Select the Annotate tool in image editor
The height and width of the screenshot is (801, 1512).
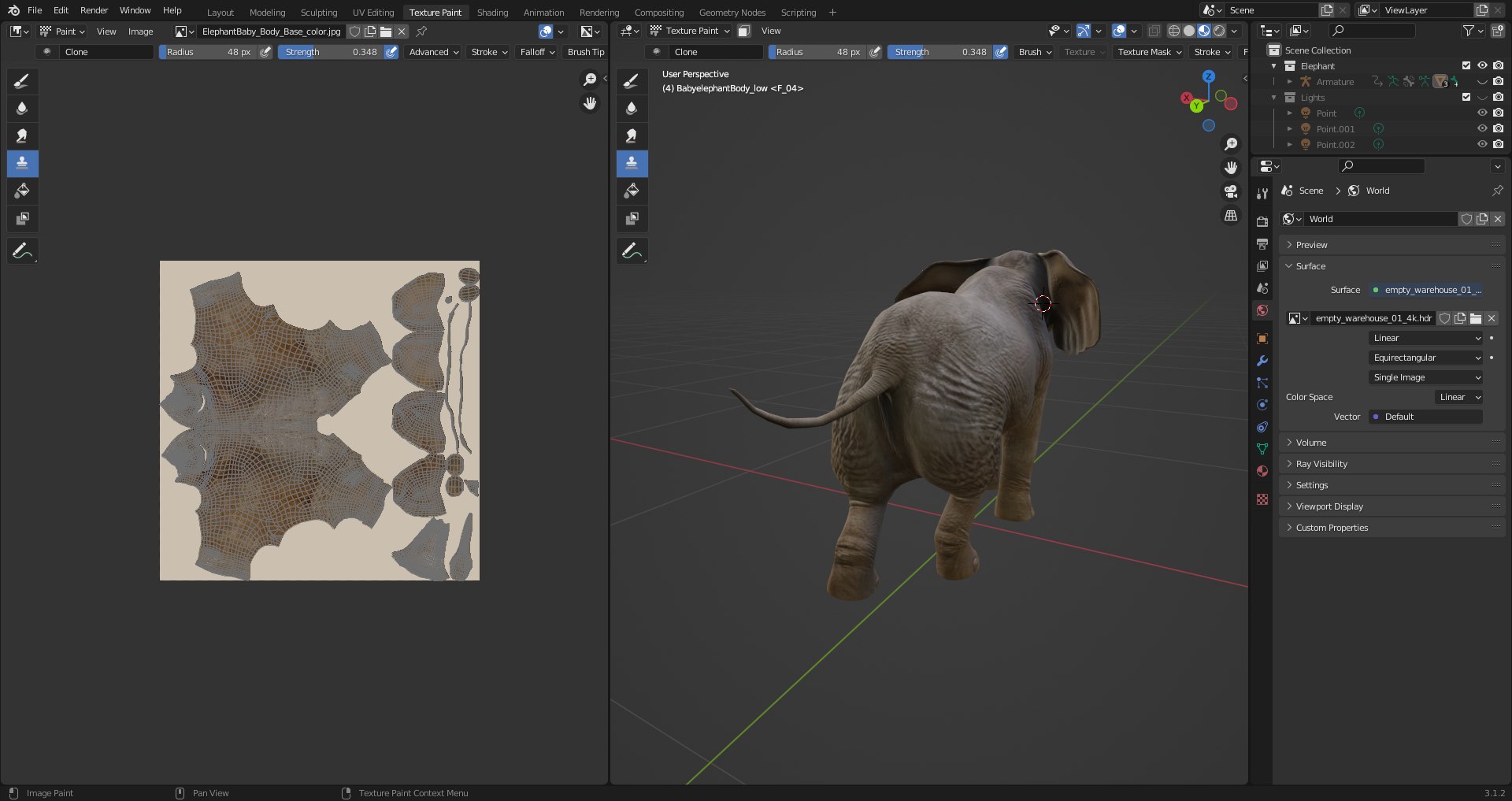(x=22, y=251)
